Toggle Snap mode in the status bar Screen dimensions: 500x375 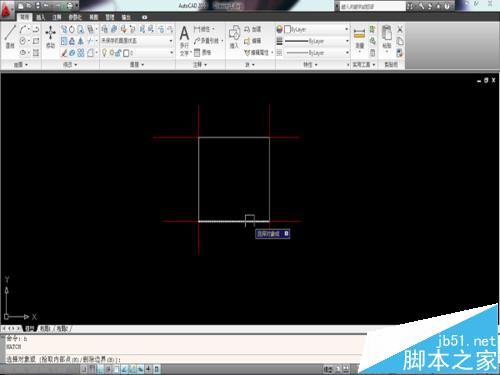(x=84, y=369)
